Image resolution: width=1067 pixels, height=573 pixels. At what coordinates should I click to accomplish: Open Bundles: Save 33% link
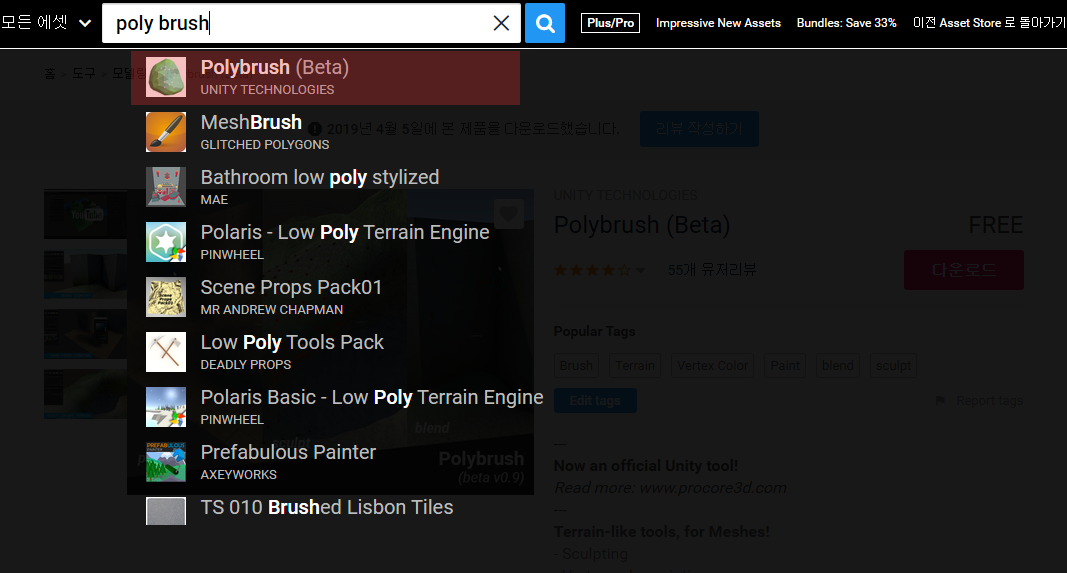[x=847, y=23]
